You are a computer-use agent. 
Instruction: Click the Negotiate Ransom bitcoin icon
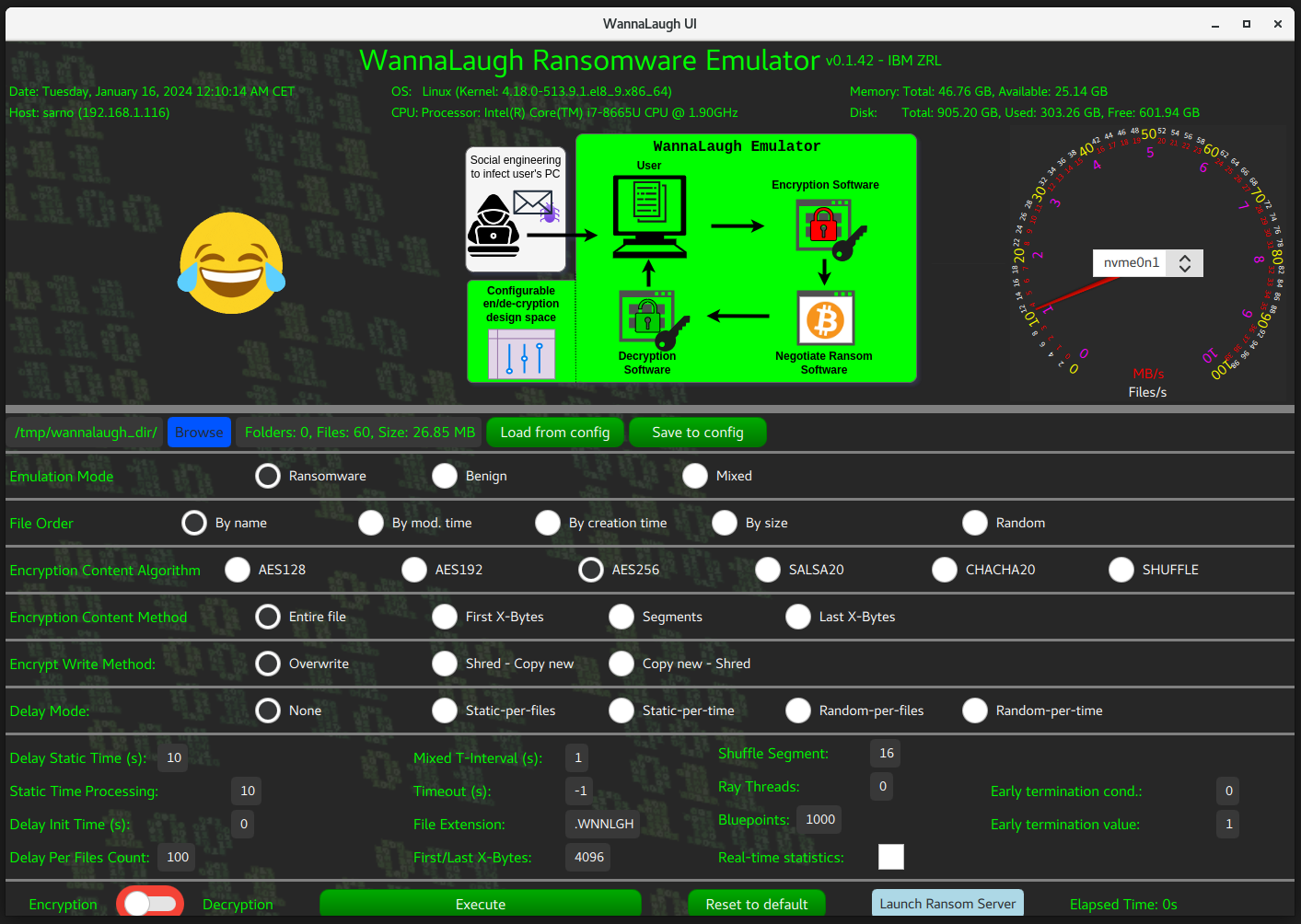pos(825,319)
